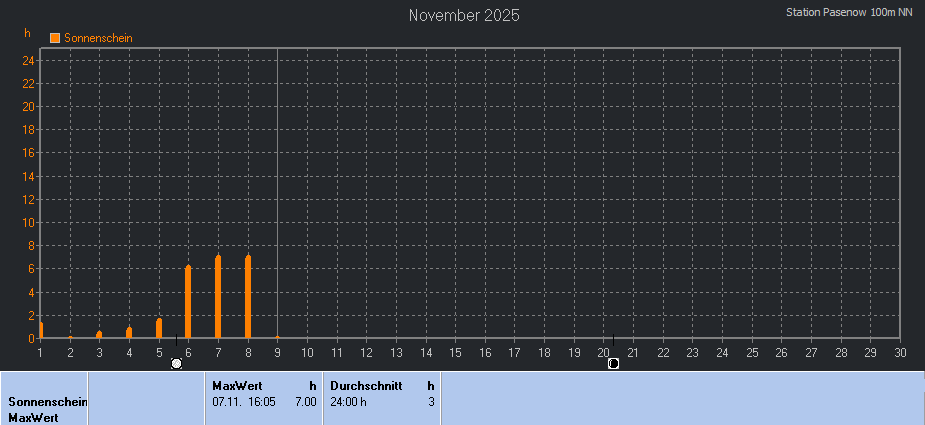This screenshot has width=925, height=425.
Task: Click the Durchschnitt column header
Action: click(x=366, y=385)
